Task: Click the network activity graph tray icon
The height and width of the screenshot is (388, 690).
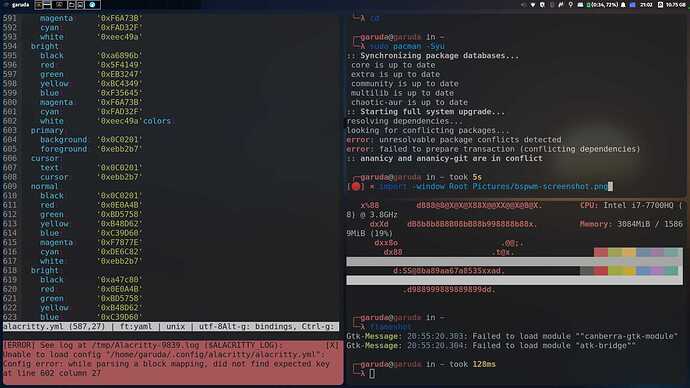Action: click(x=560, y=5)
